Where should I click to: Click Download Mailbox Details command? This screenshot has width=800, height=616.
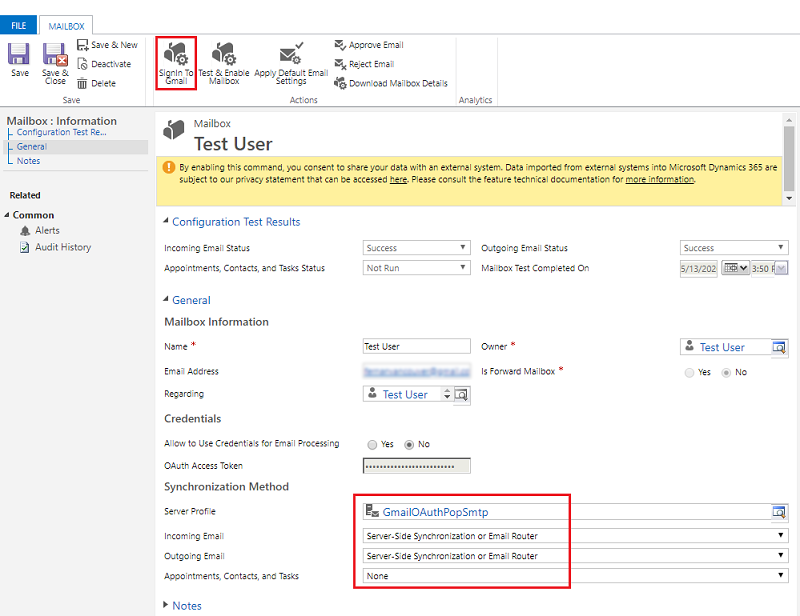(x=391, y=83)
